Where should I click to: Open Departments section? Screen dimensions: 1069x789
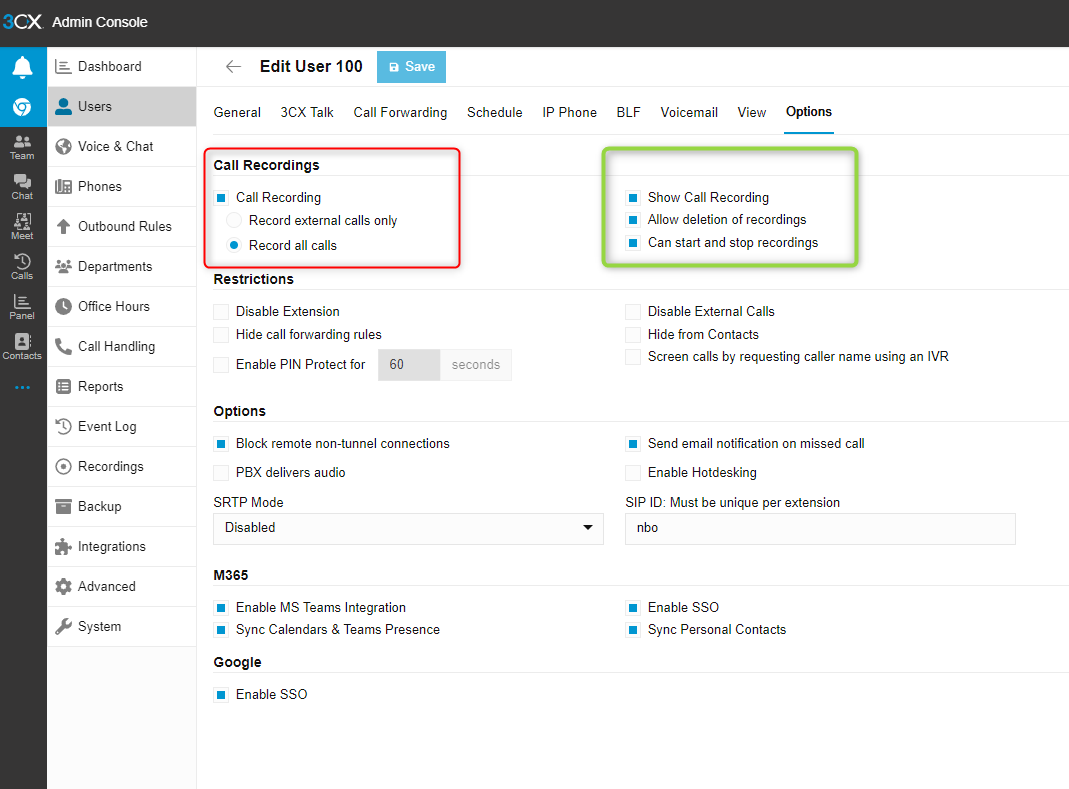pos(122,267)
